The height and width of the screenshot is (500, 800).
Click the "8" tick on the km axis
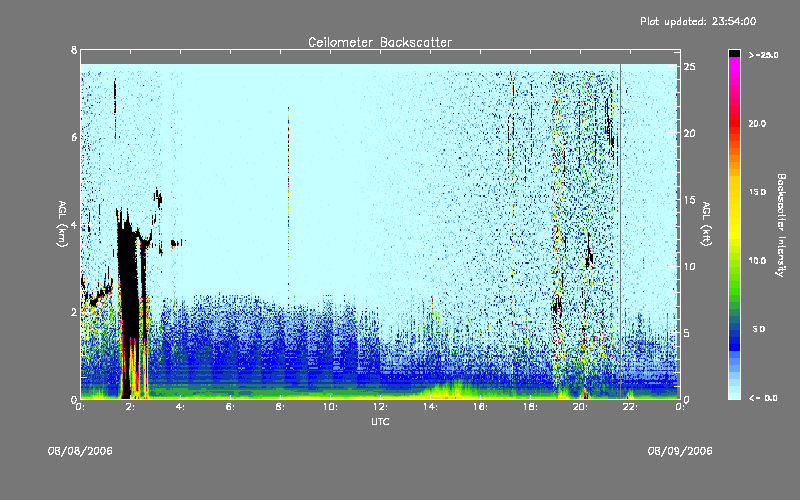(x=74, y=50)
